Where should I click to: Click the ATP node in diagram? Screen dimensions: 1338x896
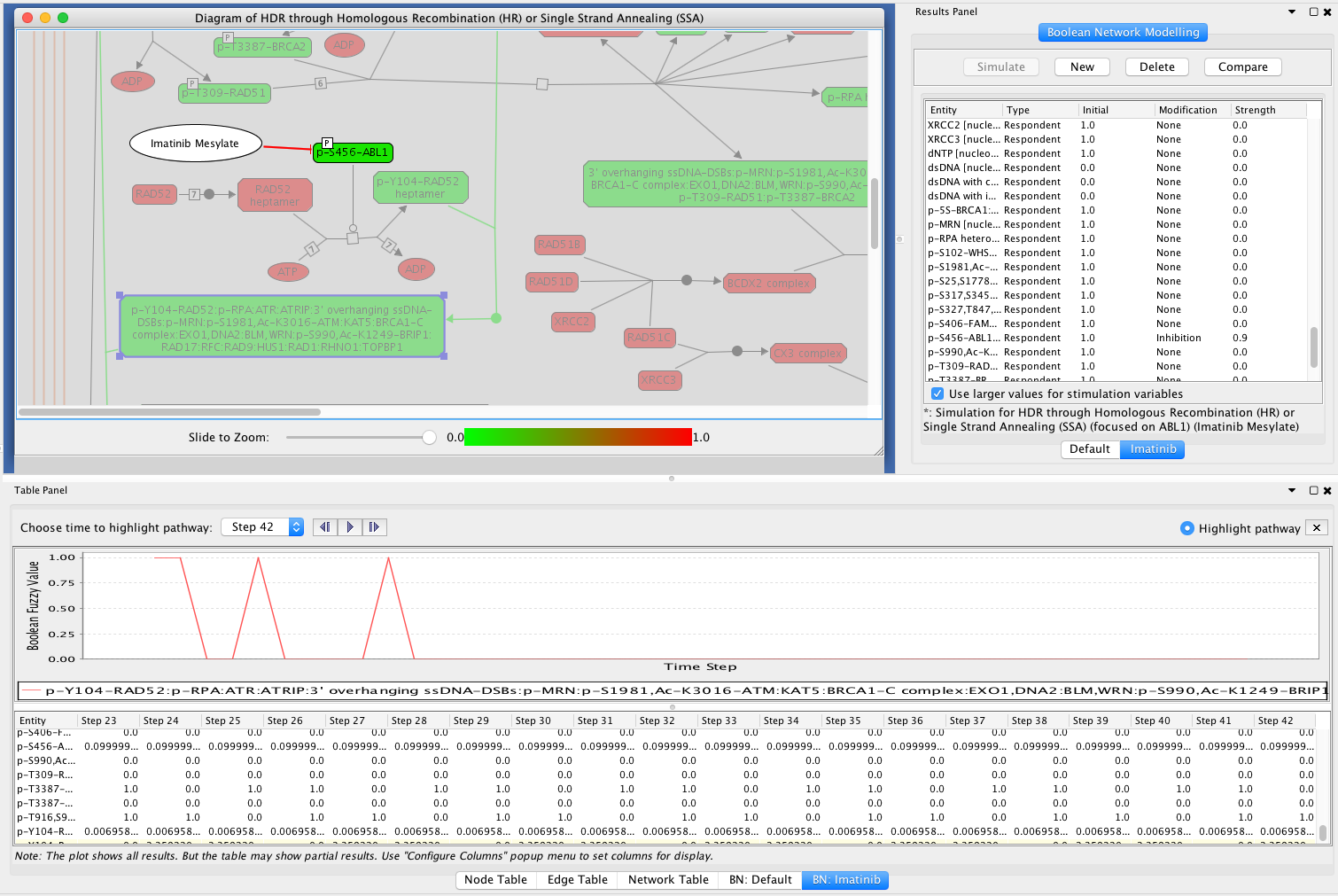[288, 271]
